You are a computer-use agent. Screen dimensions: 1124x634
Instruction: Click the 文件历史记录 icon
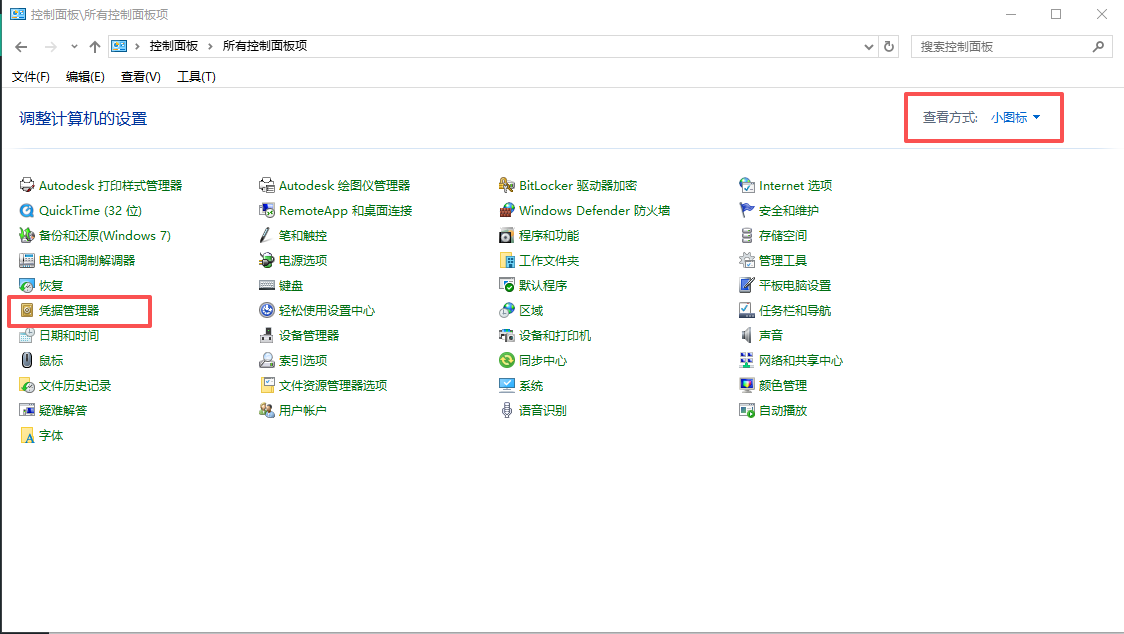tap(27, 385)
